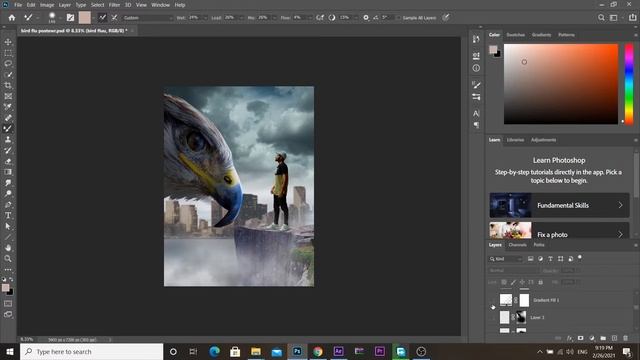Expand the Fundamental Skills chevron

[620, 205]
